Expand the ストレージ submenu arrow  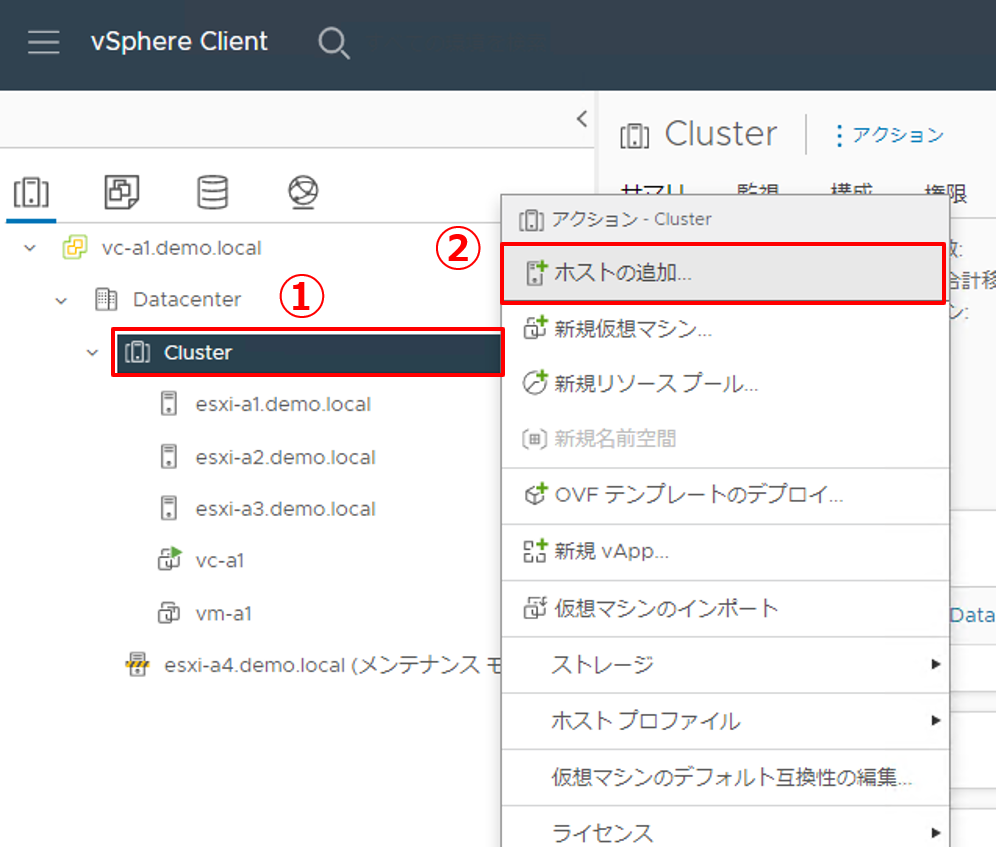[935, 664]
